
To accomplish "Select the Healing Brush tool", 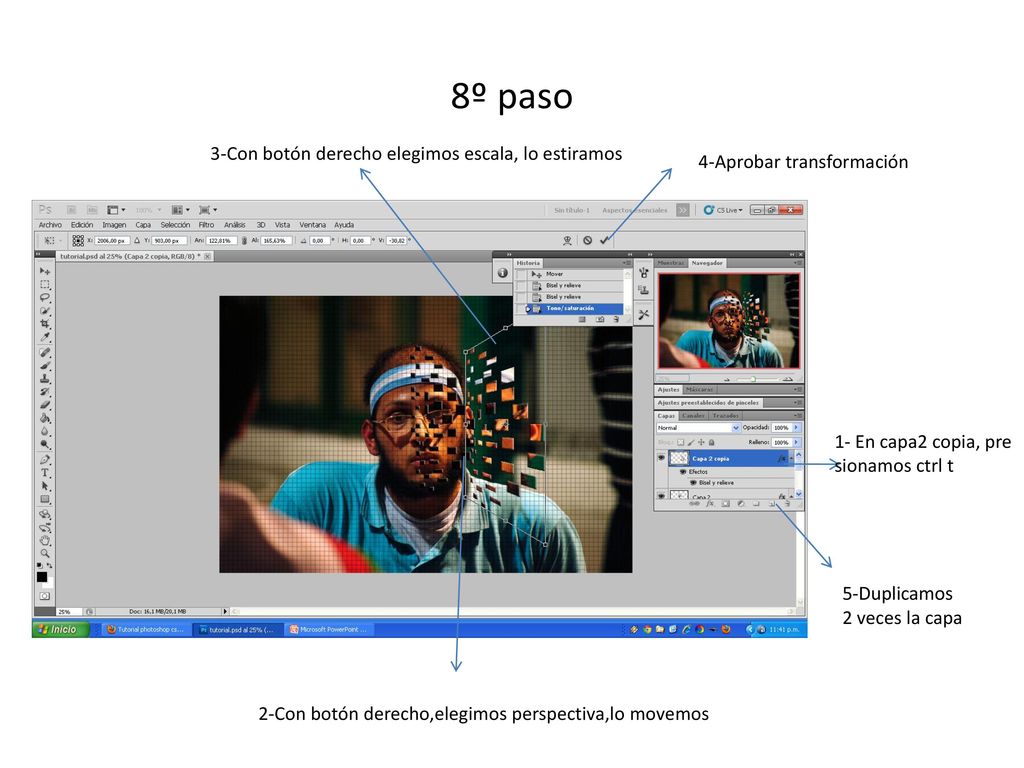I will (44, 353).
